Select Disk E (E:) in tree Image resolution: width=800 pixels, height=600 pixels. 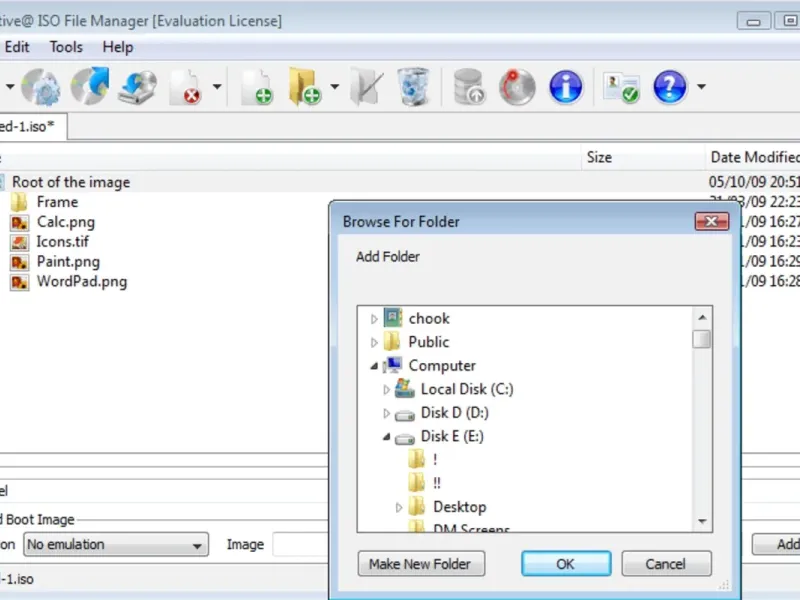click(452, 436)
